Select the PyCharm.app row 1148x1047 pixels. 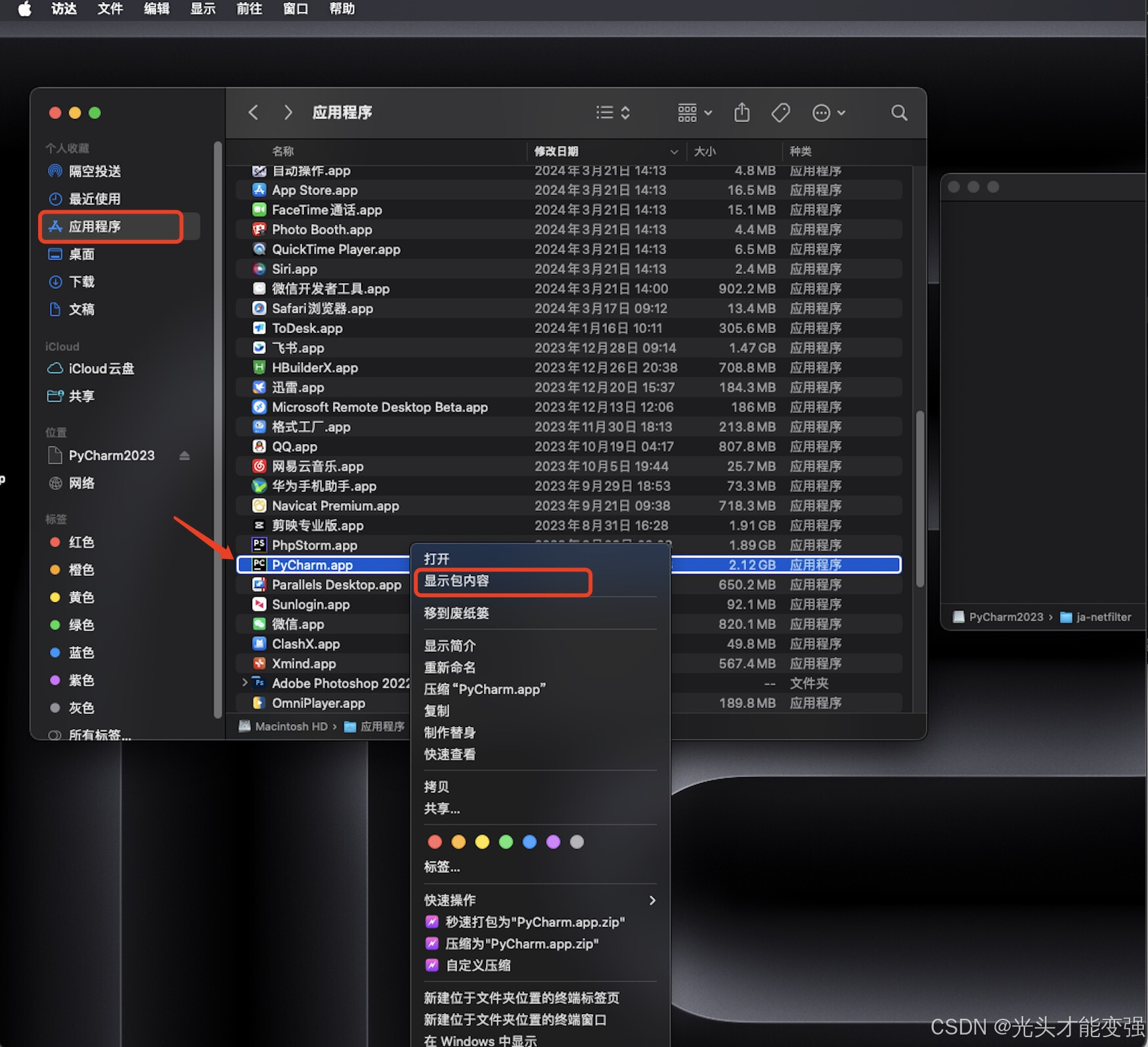569,565
